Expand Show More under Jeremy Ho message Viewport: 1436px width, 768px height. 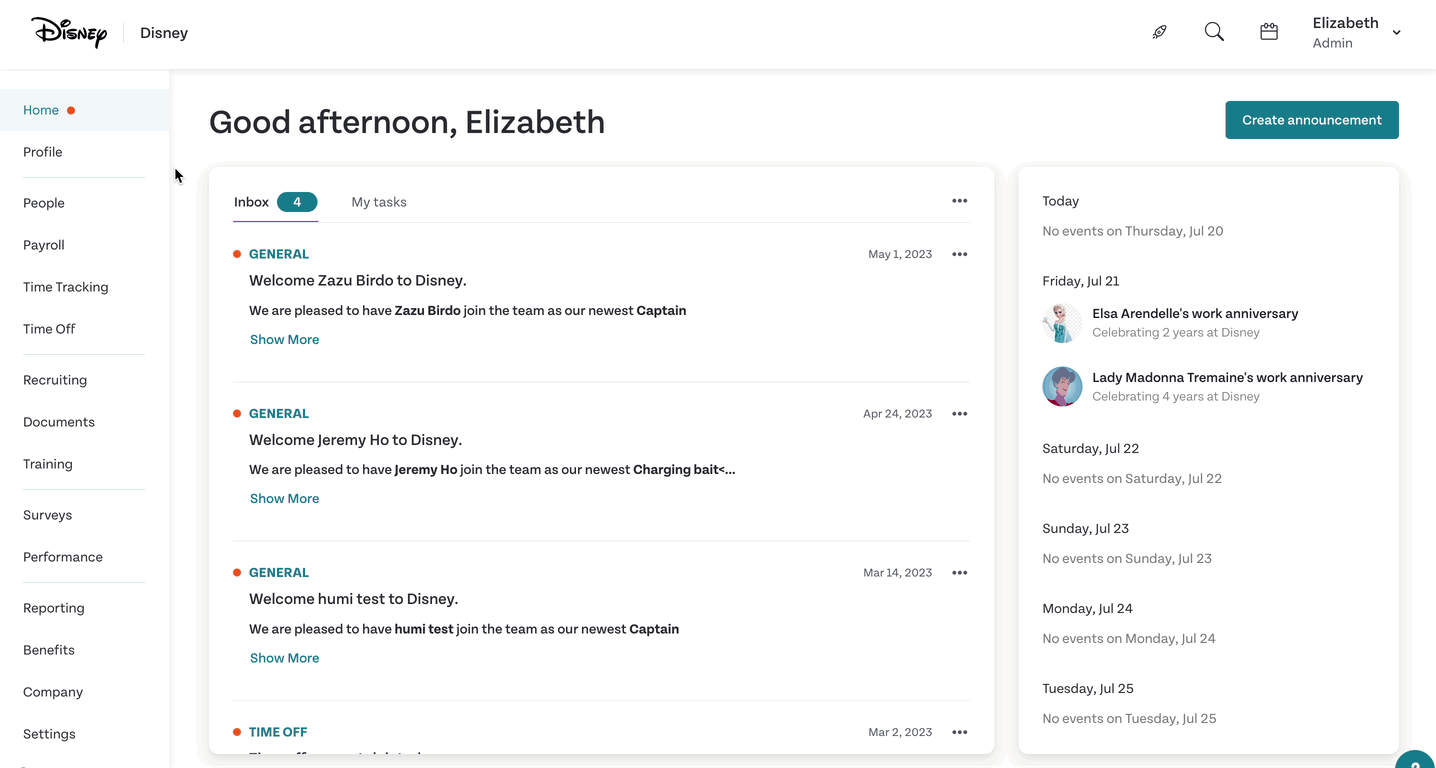(285, 499)
